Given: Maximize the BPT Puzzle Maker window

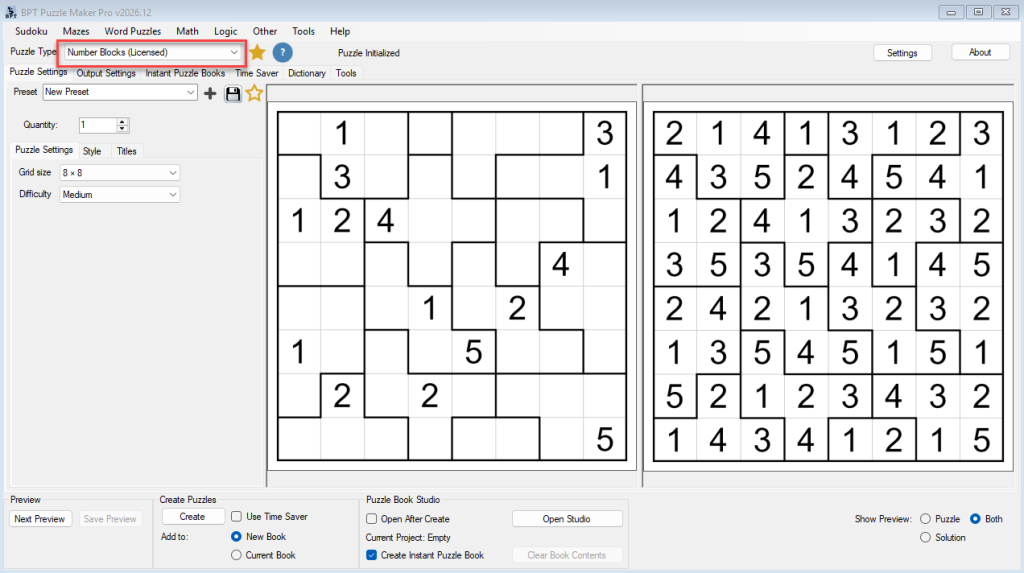Looking at the screenshot, I should (x=978, y=12).
